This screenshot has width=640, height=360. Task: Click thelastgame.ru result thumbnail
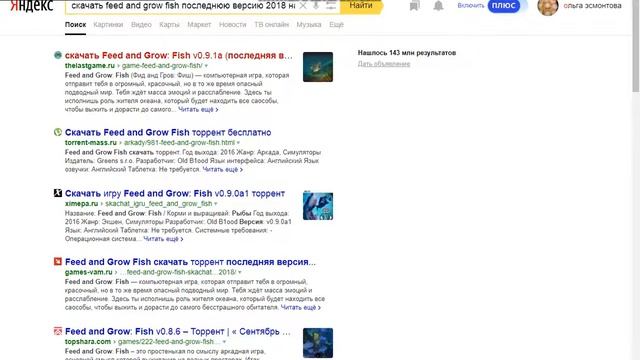[318, 67]
